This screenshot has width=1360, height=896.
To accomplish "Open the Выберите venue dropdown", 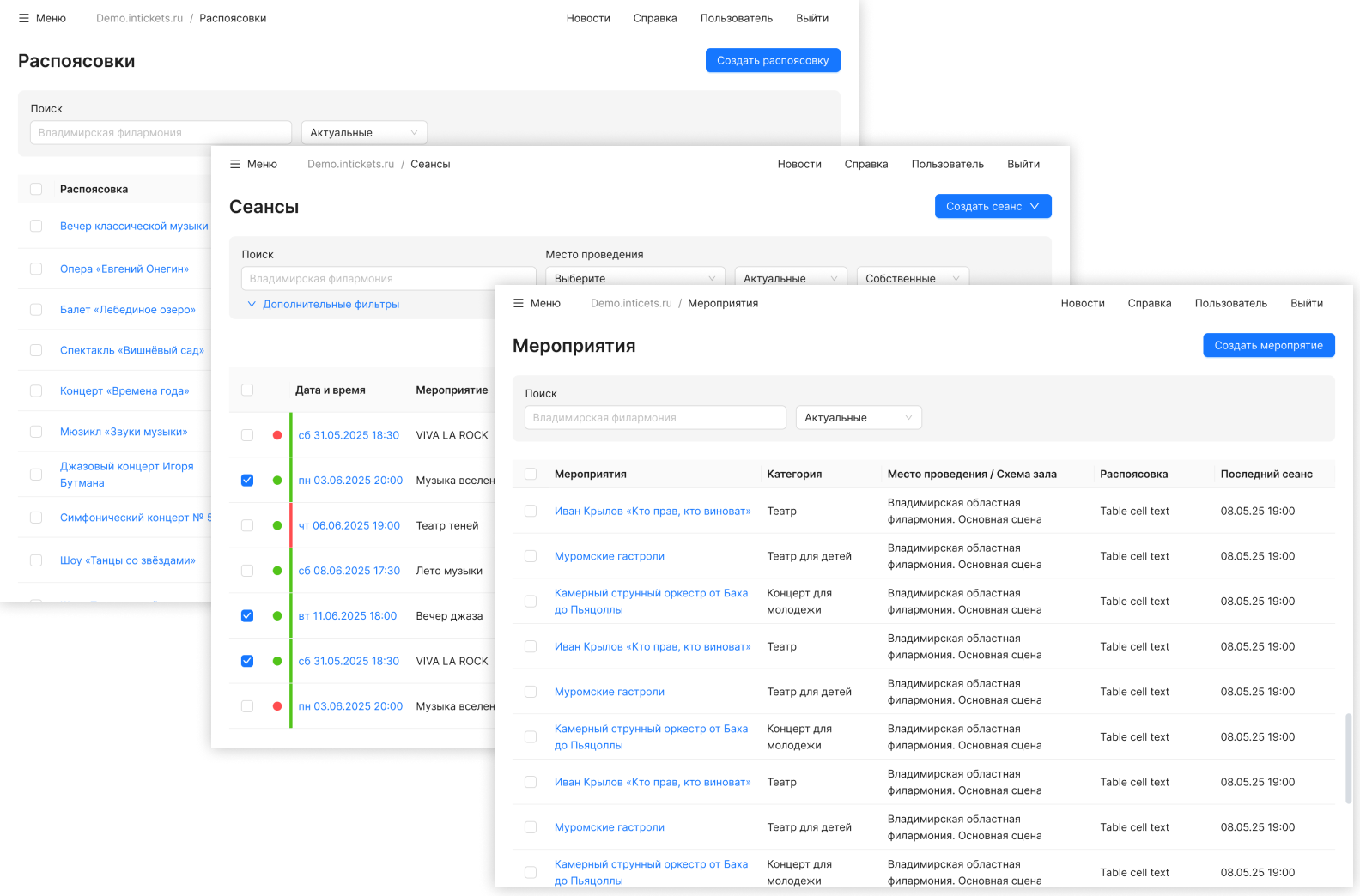I will 634,278.
